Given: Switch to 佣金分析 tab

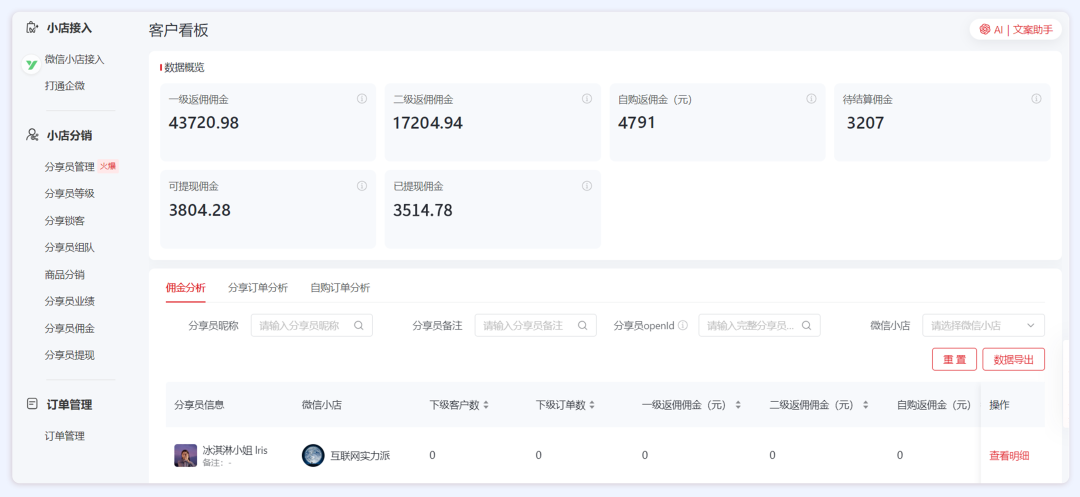Looking at the screenshot, I should pos(185,288).
